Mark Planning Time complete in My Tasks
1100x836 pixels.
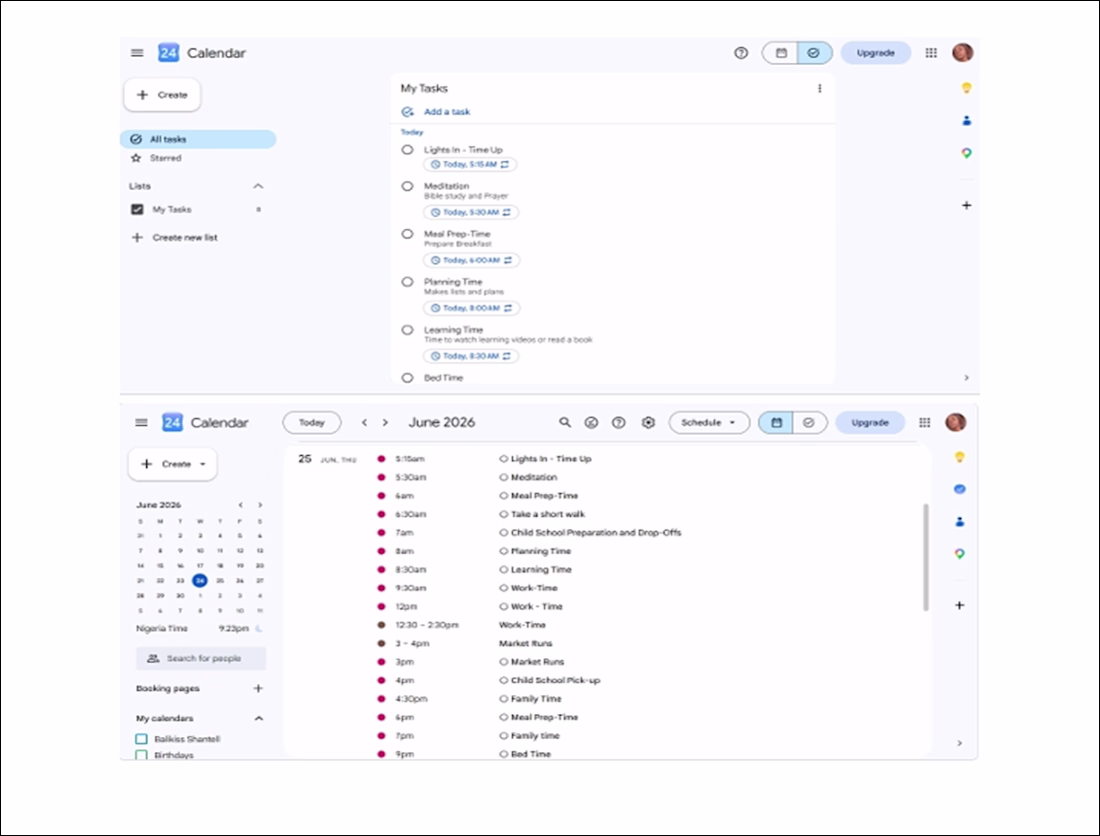click(x=408, y=282)
